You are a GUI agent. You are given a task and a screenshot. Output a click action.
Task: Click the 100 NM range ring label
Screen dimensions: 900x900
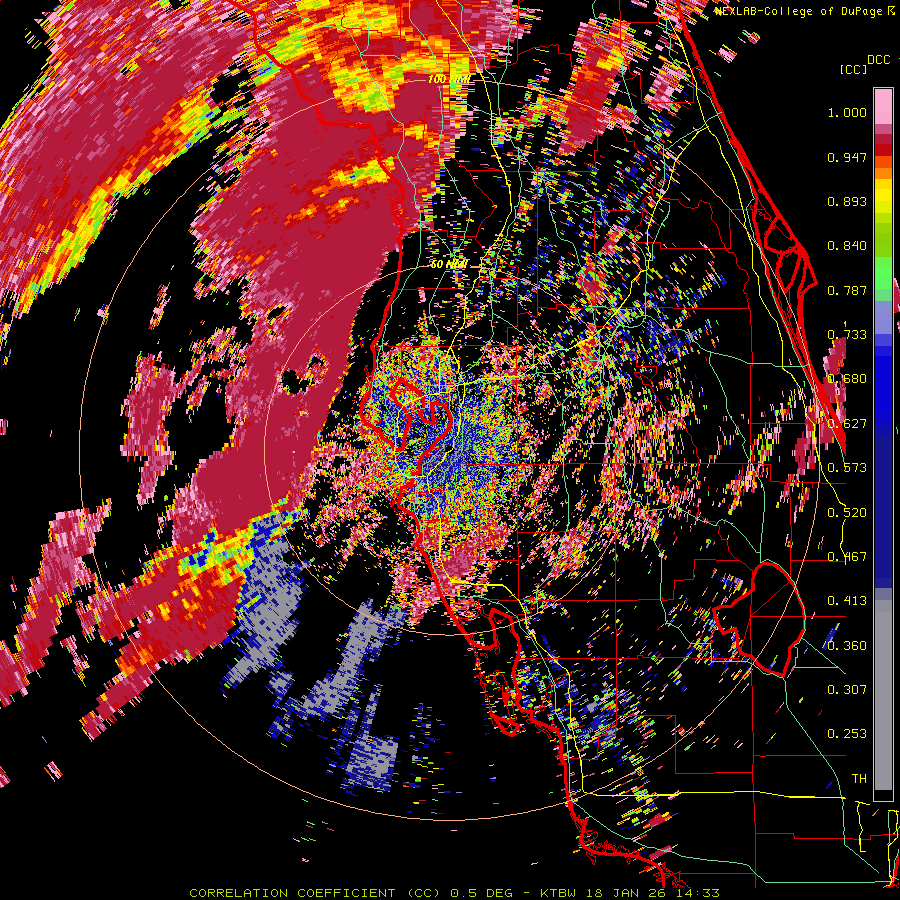[x=449, y=79]
